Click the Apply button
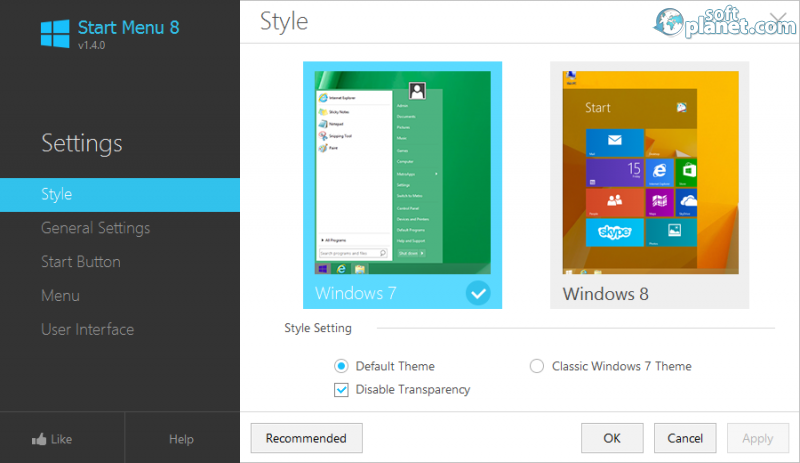800x463 pixels. point(758,438)
